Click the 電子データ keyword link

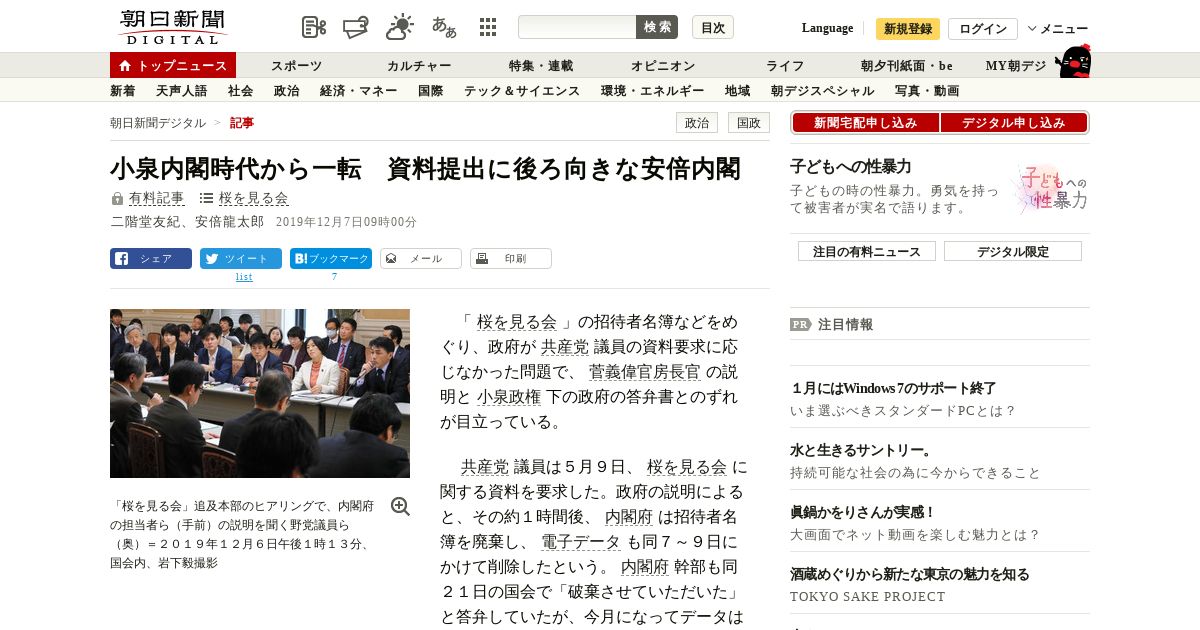point(581,542)
